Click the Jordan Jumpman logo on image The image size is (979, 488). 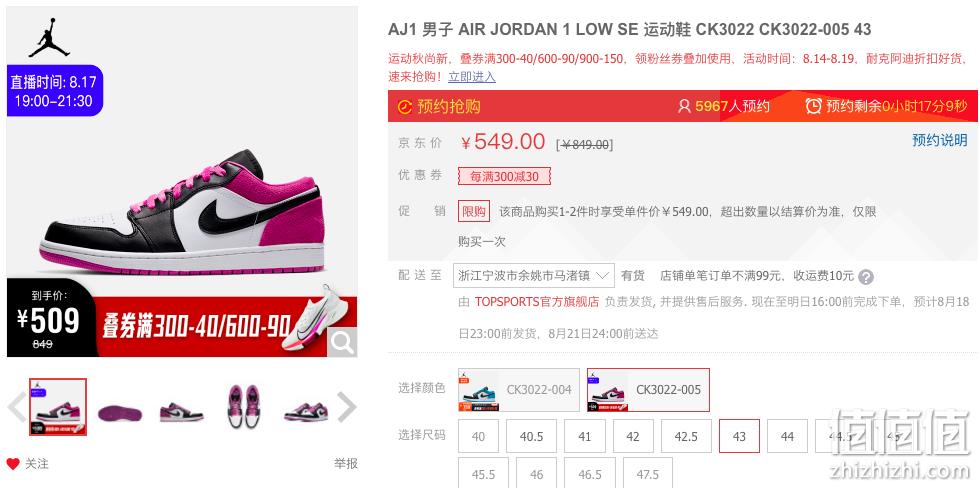48,38
